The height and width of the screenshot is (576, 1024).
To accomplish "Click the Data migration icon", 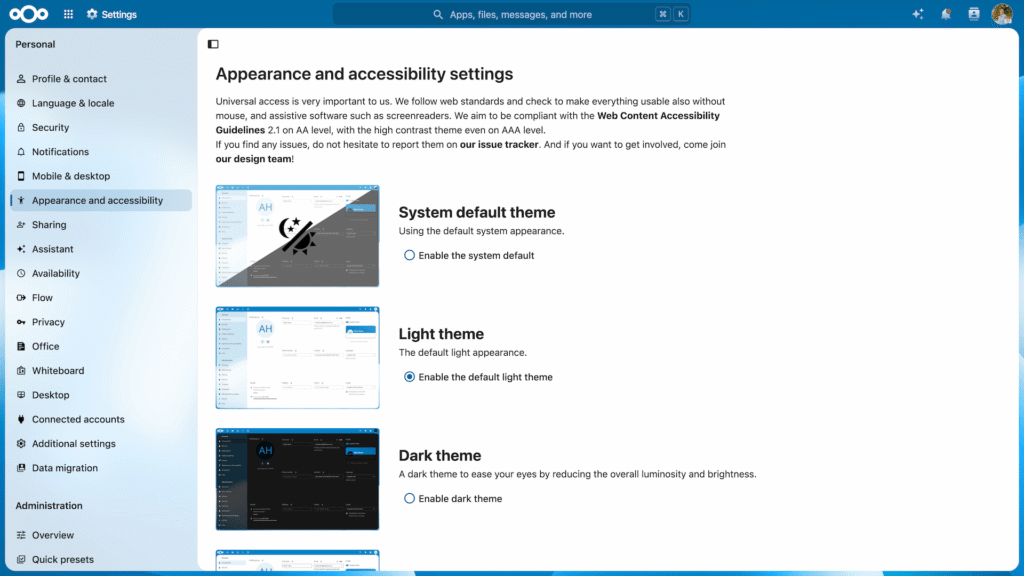I will [x=21, y=468].
